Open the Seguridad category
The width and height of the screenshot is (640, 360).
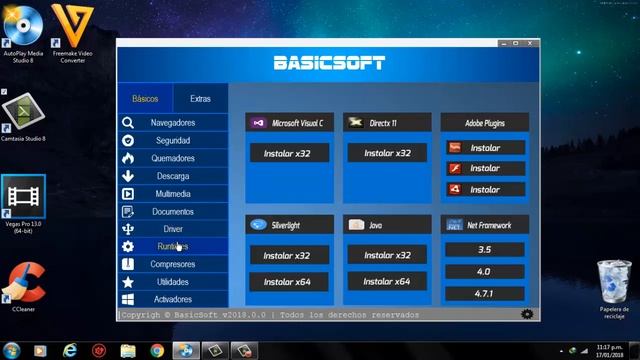[x=173, y=140]
